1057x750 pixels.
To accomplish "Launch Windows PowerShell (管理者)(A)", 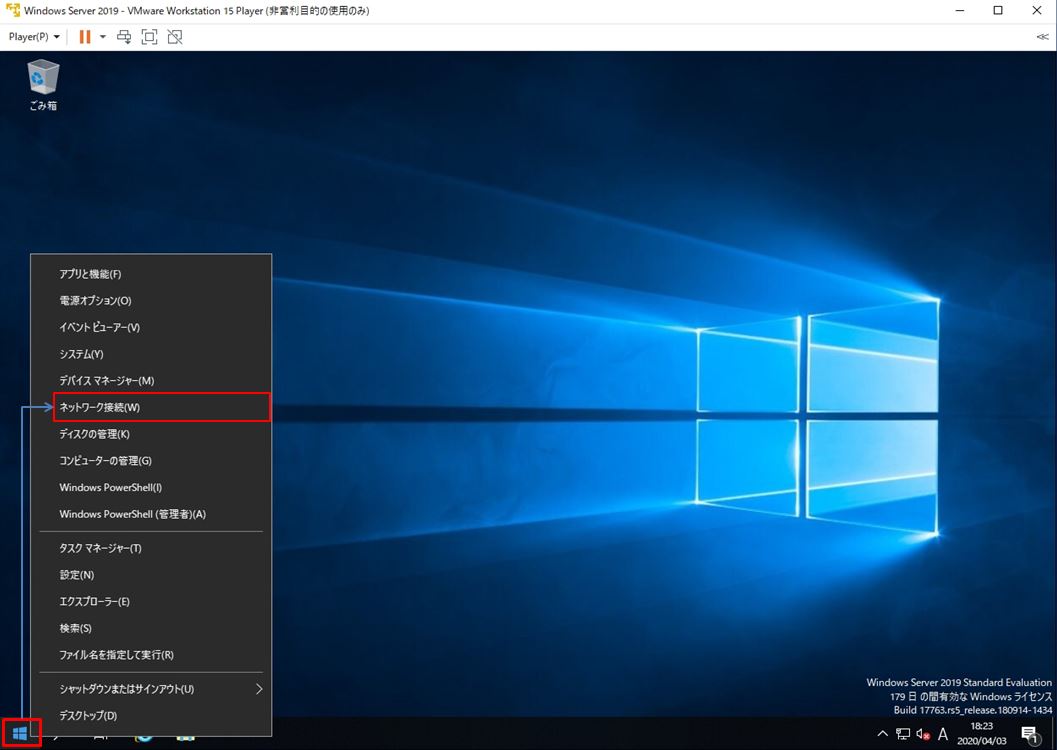I will tap(151, 514).
